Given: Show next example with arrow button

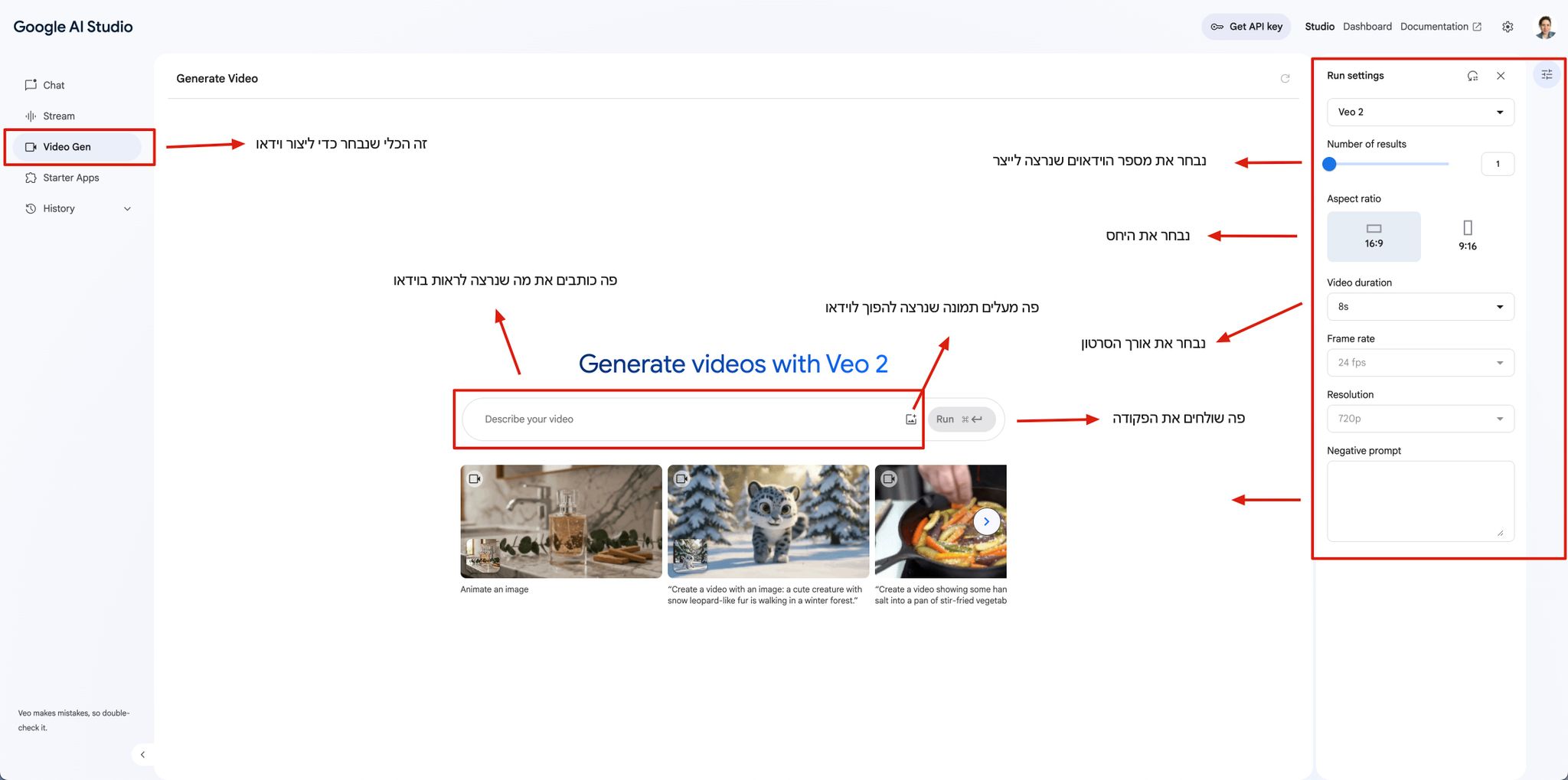Looking at the screenshot, I should [987, 521].
